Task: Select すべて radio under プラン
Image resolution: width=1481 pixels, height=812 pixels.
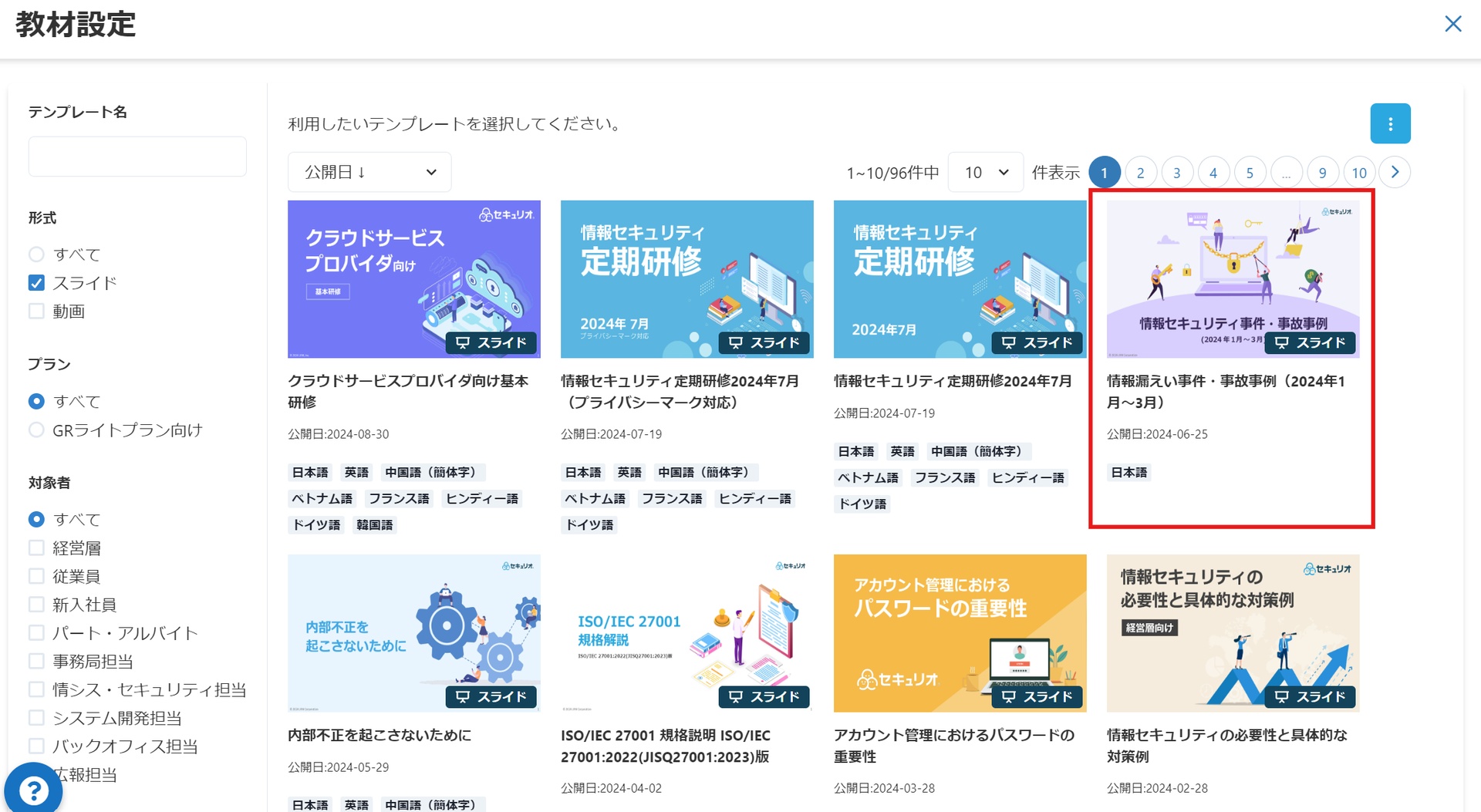Action: (36, 402)
